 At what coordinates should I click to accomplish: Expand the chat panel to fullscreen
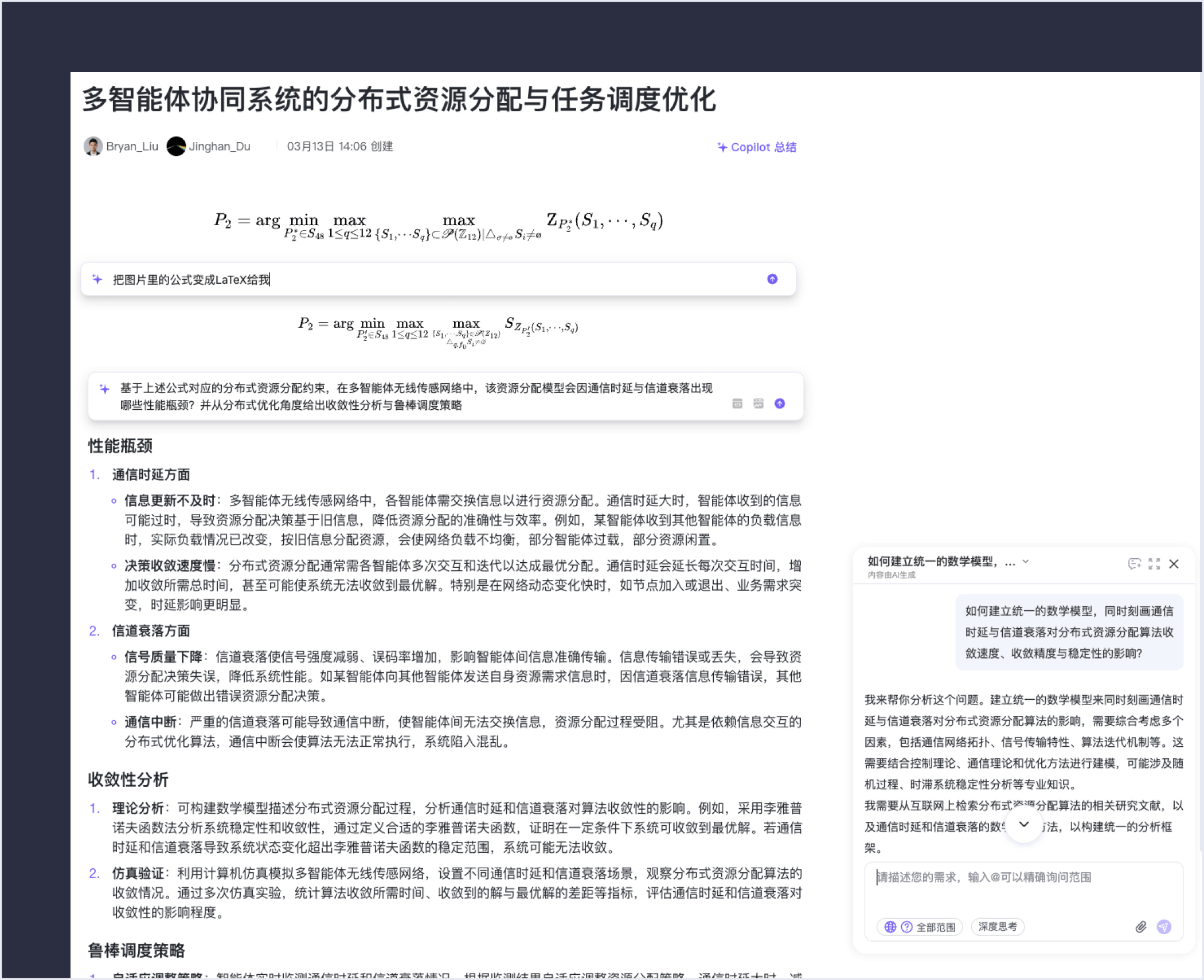coord(1154,564)
